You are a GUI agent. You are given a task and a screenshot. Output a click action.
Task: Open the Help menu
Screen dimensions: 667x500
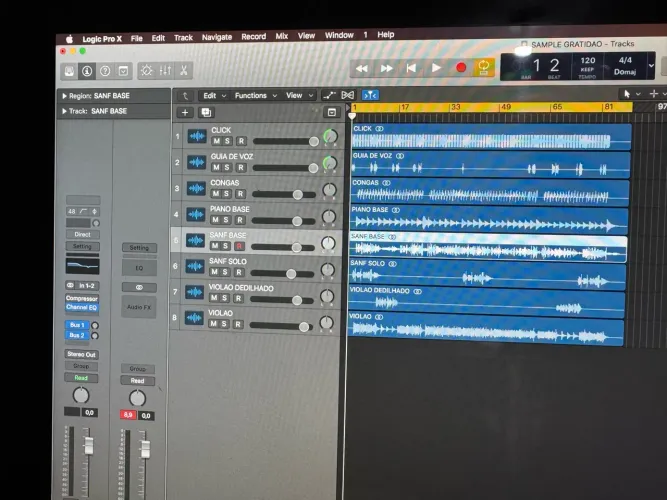(x=386, y=34)
